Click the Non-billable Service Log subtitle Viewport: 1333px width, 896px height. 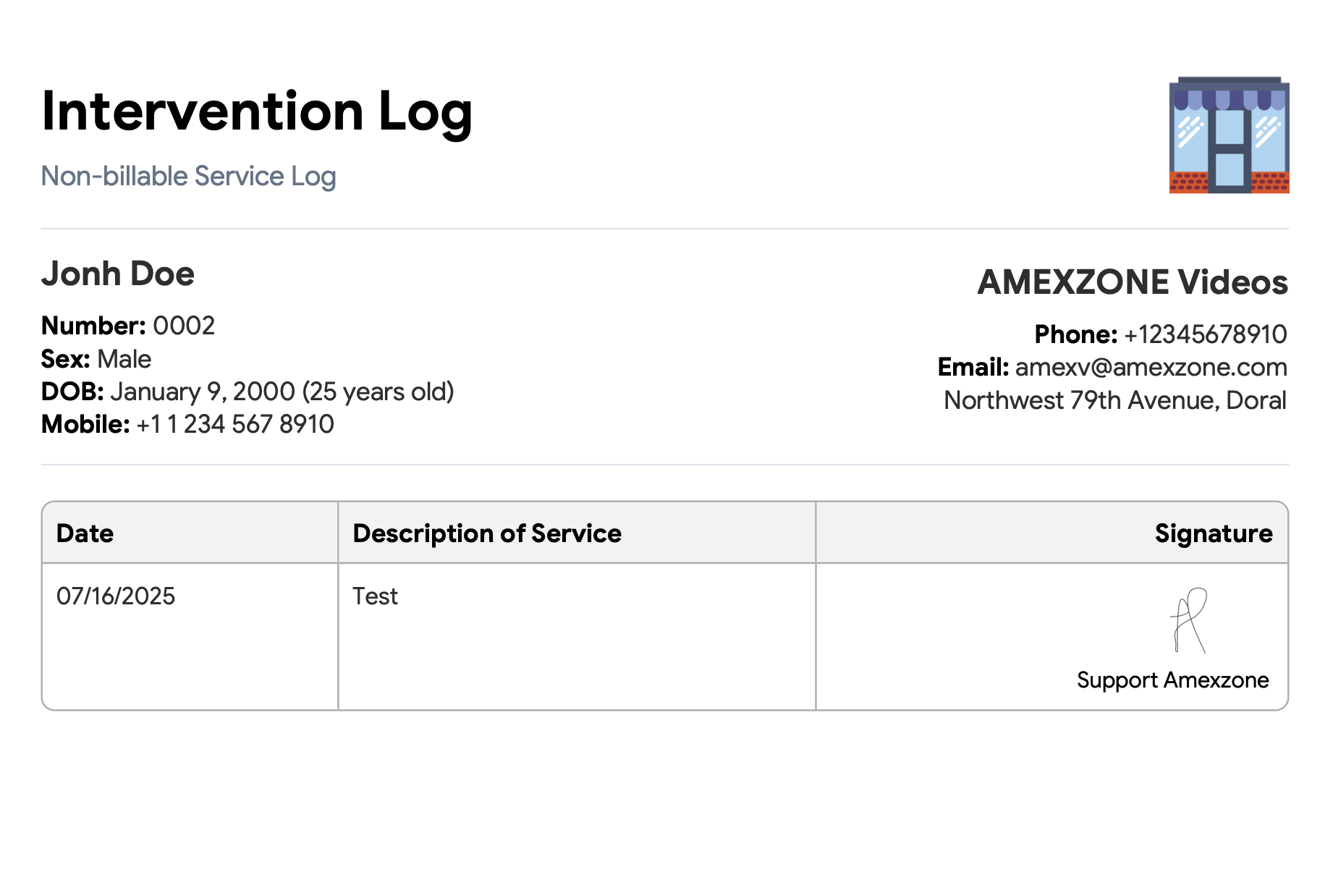pos(188,177)
